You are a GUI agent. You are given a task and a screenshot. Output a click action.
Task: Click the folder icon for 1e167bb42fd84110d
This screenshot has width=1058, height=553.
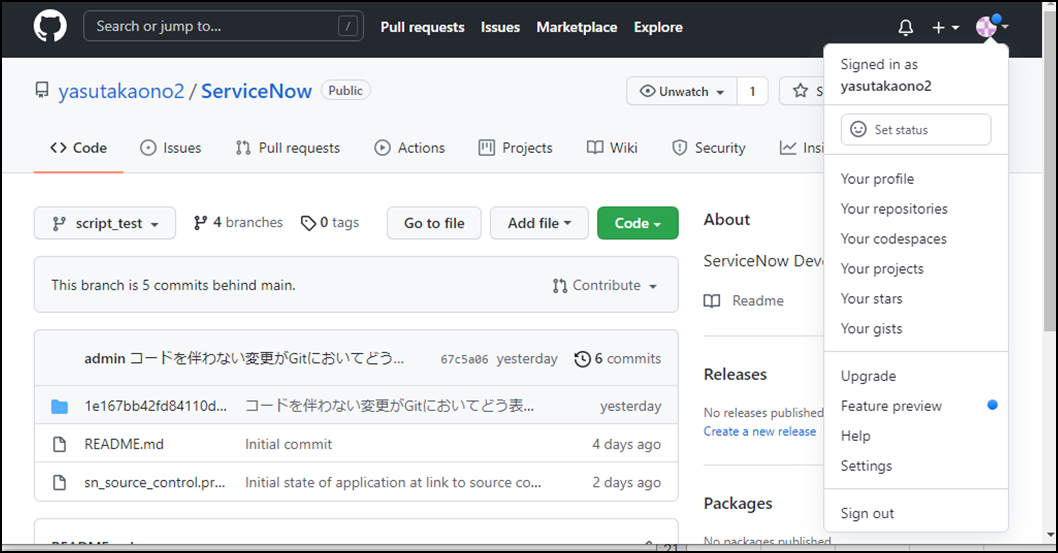59,406
